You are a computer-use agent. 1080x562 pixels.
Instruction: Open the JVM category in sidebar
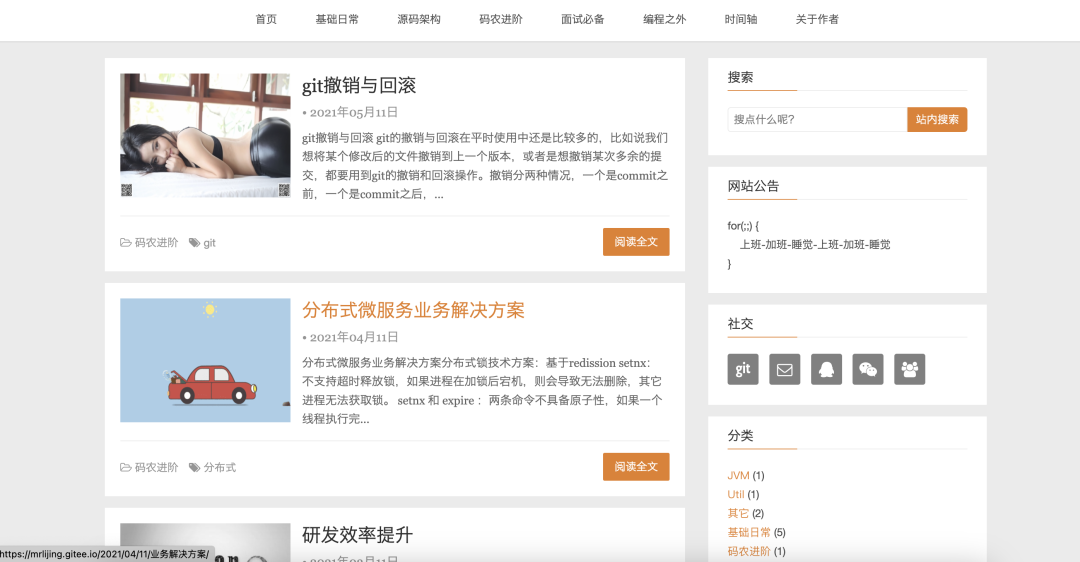point(738,476)
